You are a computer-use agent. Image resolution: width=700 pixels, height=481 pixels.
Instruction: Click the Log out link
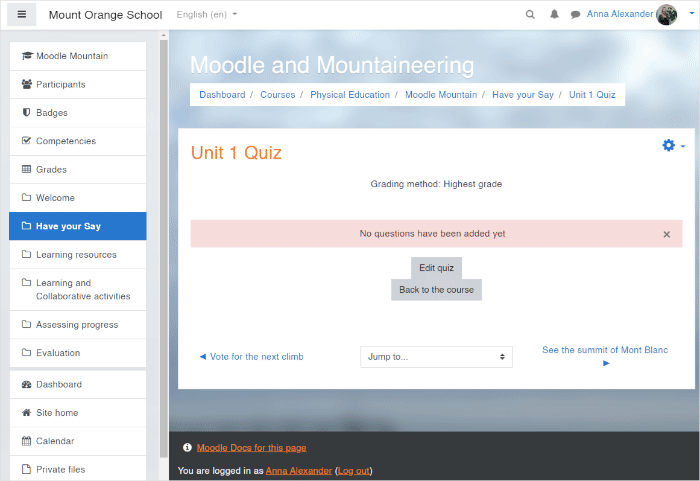pyautogui.click(x=354, y=471)
